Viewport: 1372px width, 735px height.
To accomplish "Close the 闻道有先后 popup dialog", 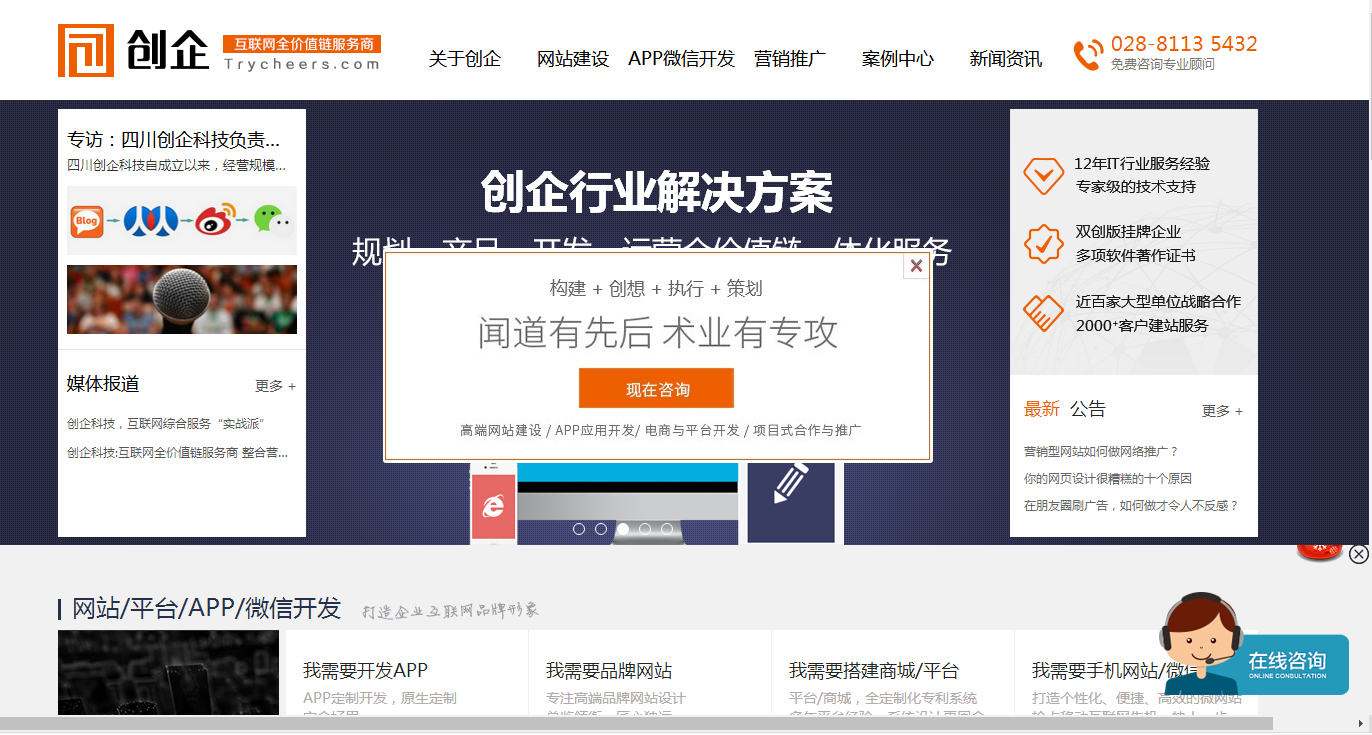I will coord(916,266).
